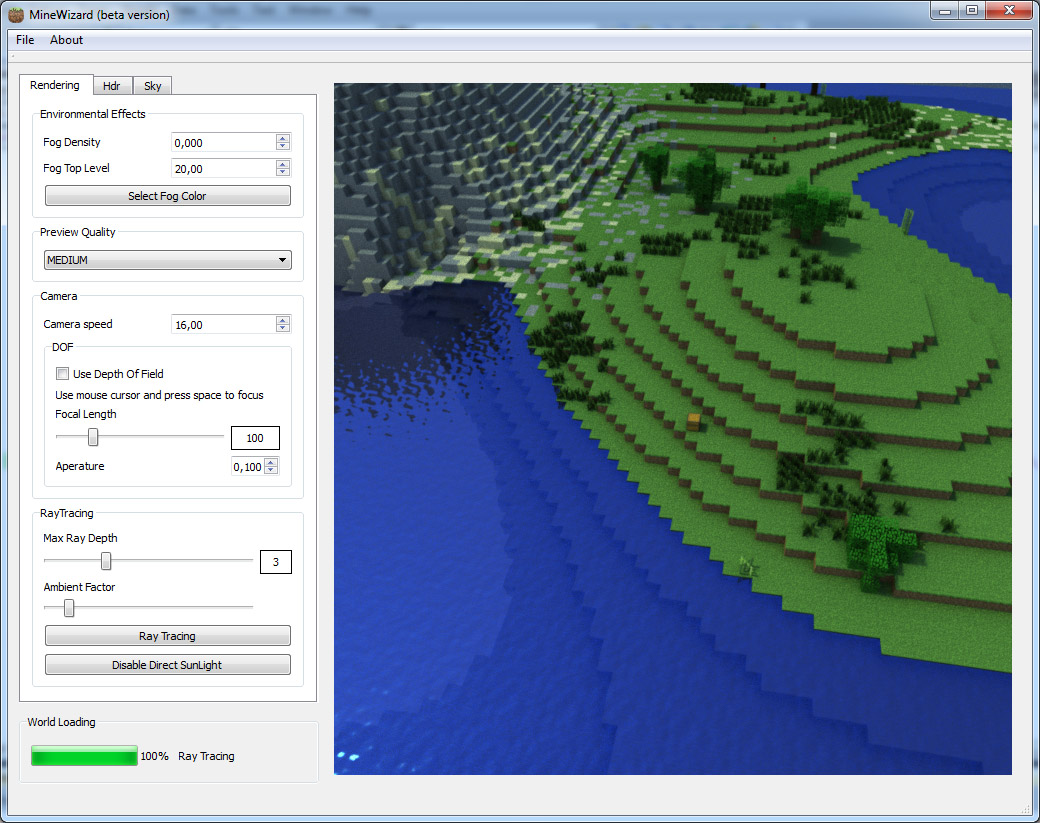The image size is (1040, 823).
Task: Click the Camera speed value field
Action: pos(224,324)
